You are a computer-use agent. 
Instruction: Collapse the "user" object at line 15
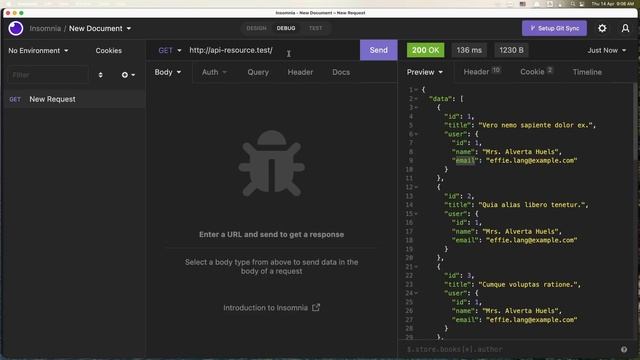click(x=416, y=213)
